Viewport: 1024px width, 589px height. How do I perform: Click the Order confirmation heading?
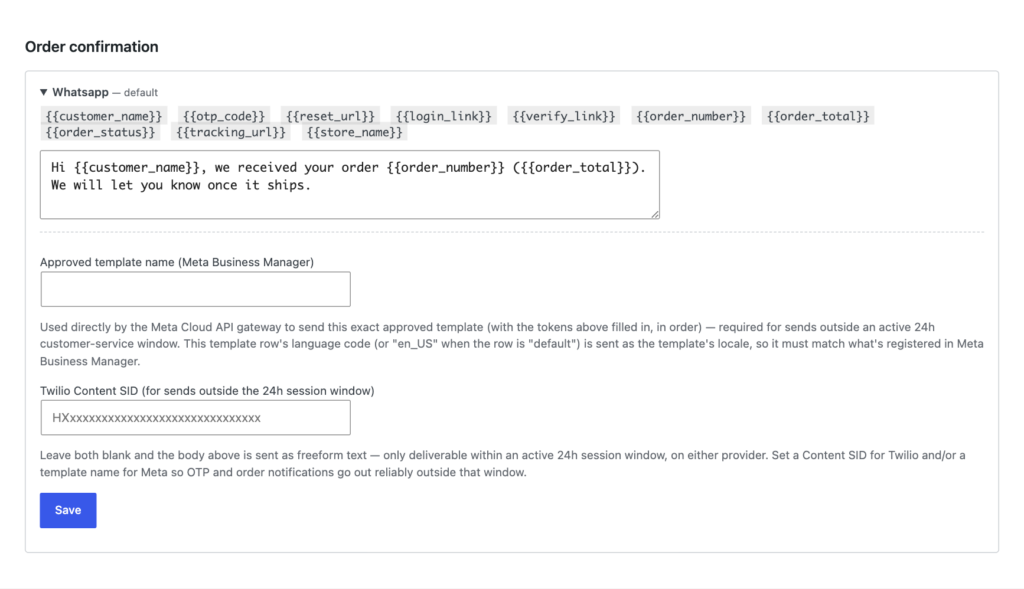point(91,47)
